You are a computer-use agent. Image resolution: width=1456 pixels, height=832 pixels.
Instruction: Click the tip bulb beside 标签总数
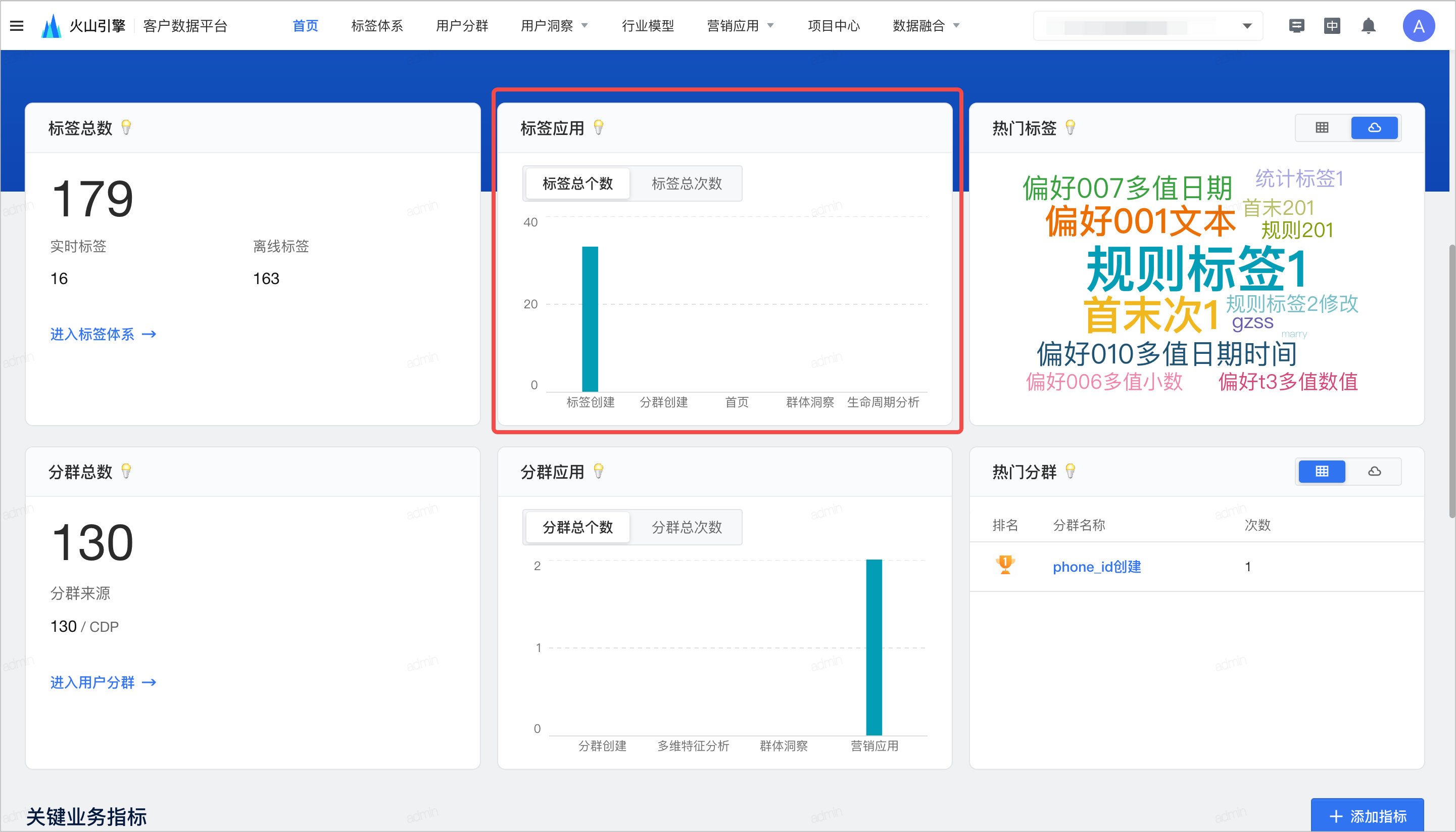click(x=126, y=127)
